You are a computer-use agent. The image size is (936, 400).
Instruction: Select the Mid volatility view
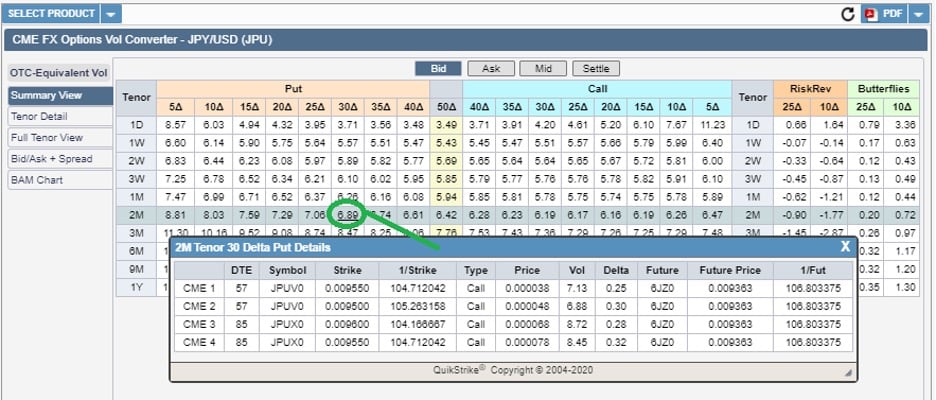[x=544, y=69]
